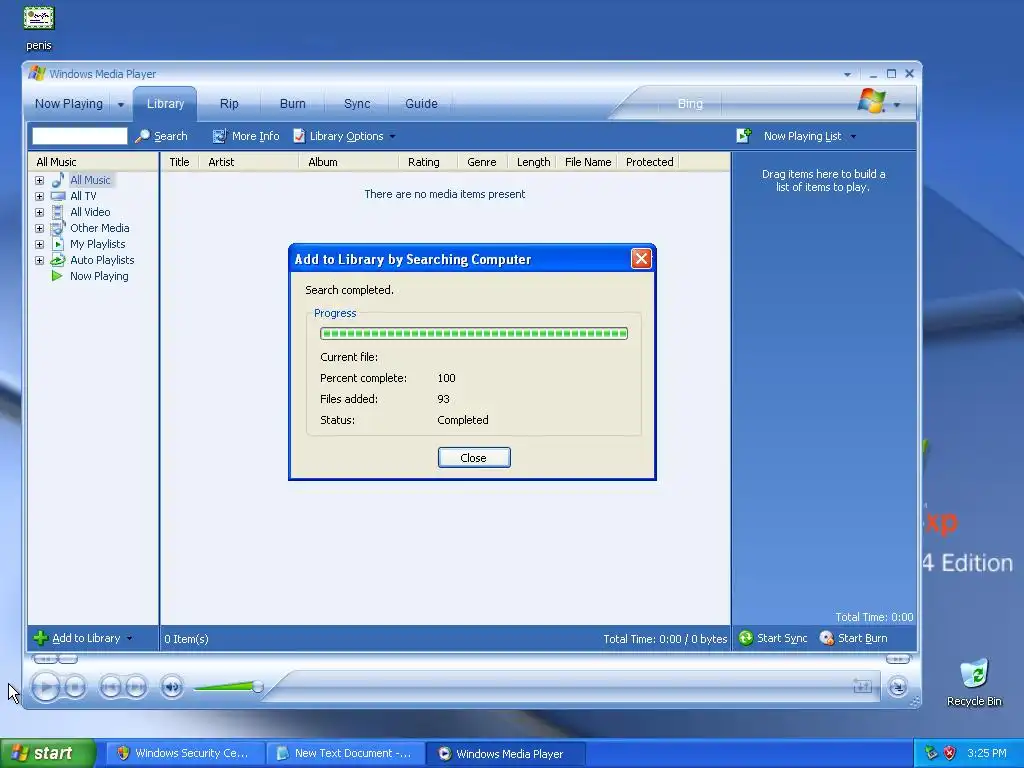Switch to the Rip tab
The image size is (1024, 768).
(x=229, y=104)
